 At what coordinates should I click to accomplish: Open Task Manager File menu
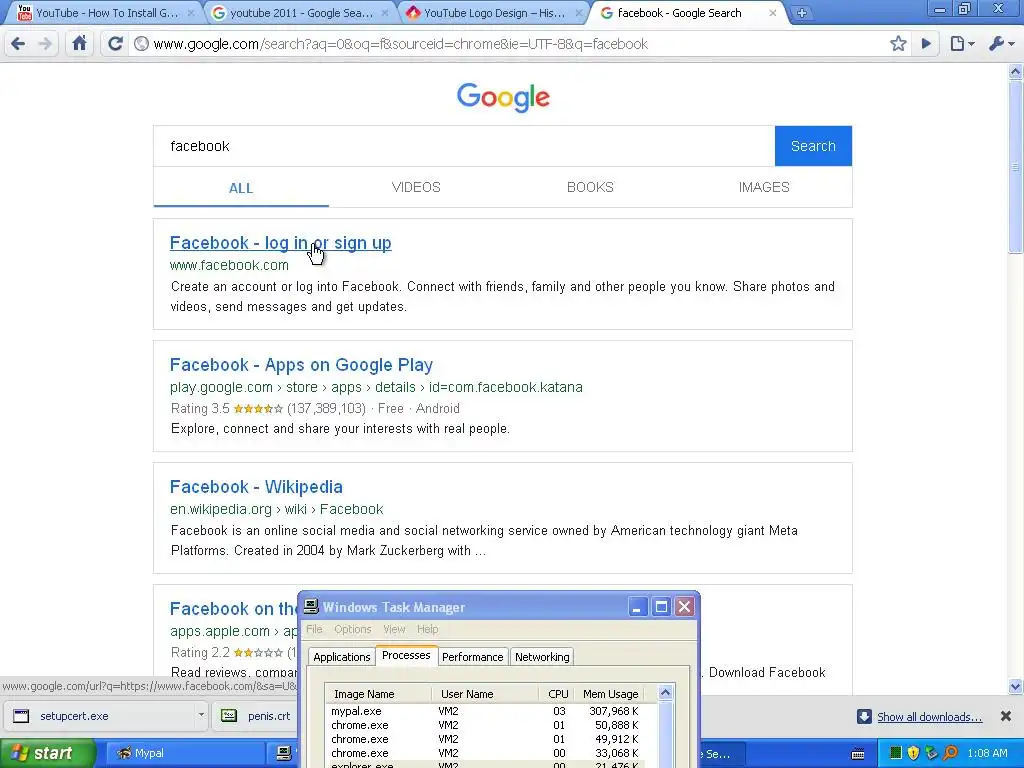click(314, 630)
